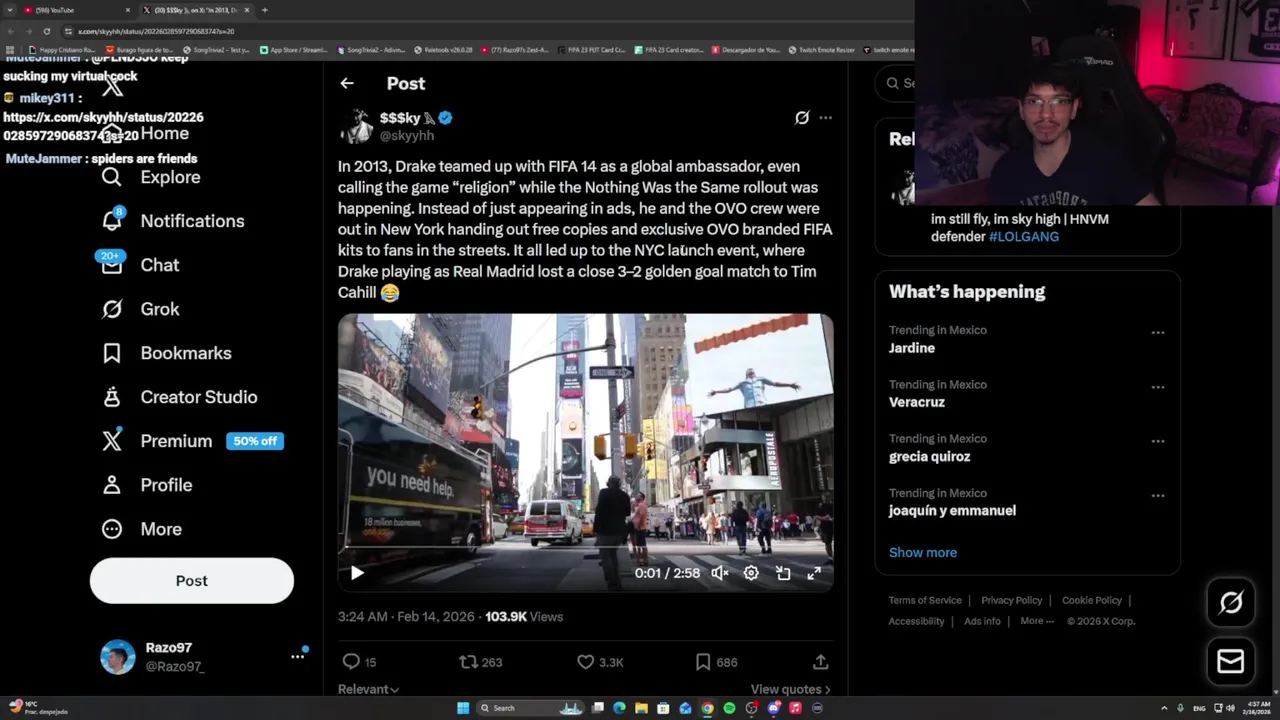Play the video
This screenshot has width=1280, height=720.
point(357,573)
